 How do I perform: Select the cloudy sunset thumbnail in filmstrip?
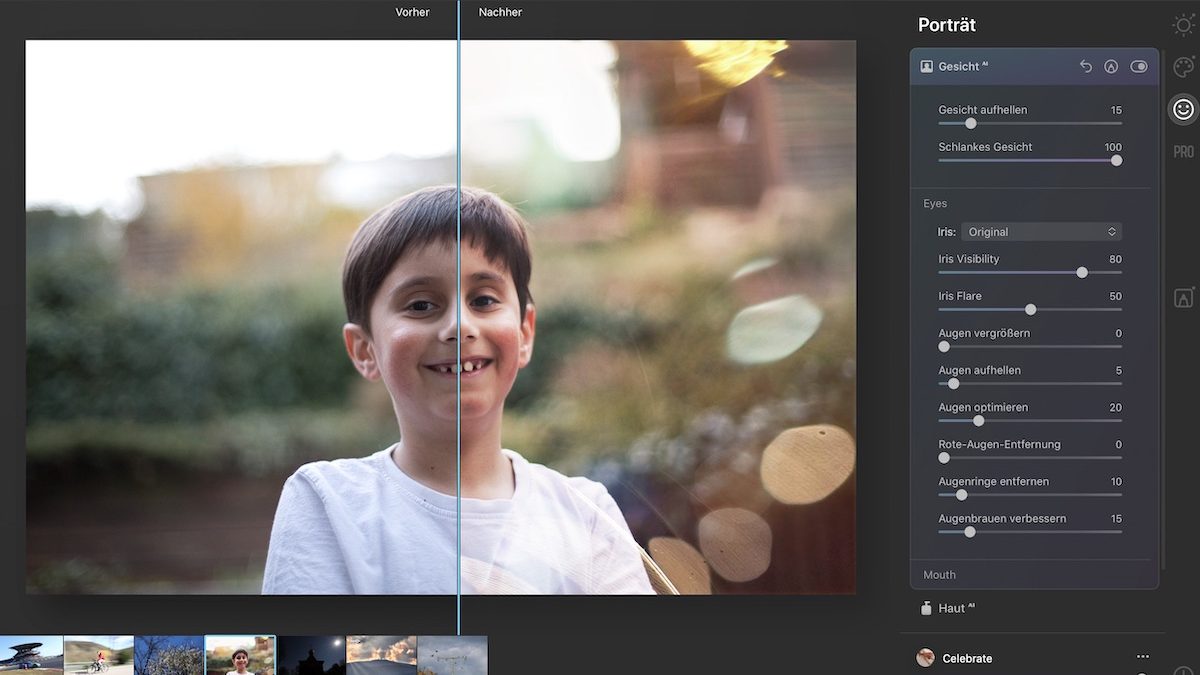381,655
